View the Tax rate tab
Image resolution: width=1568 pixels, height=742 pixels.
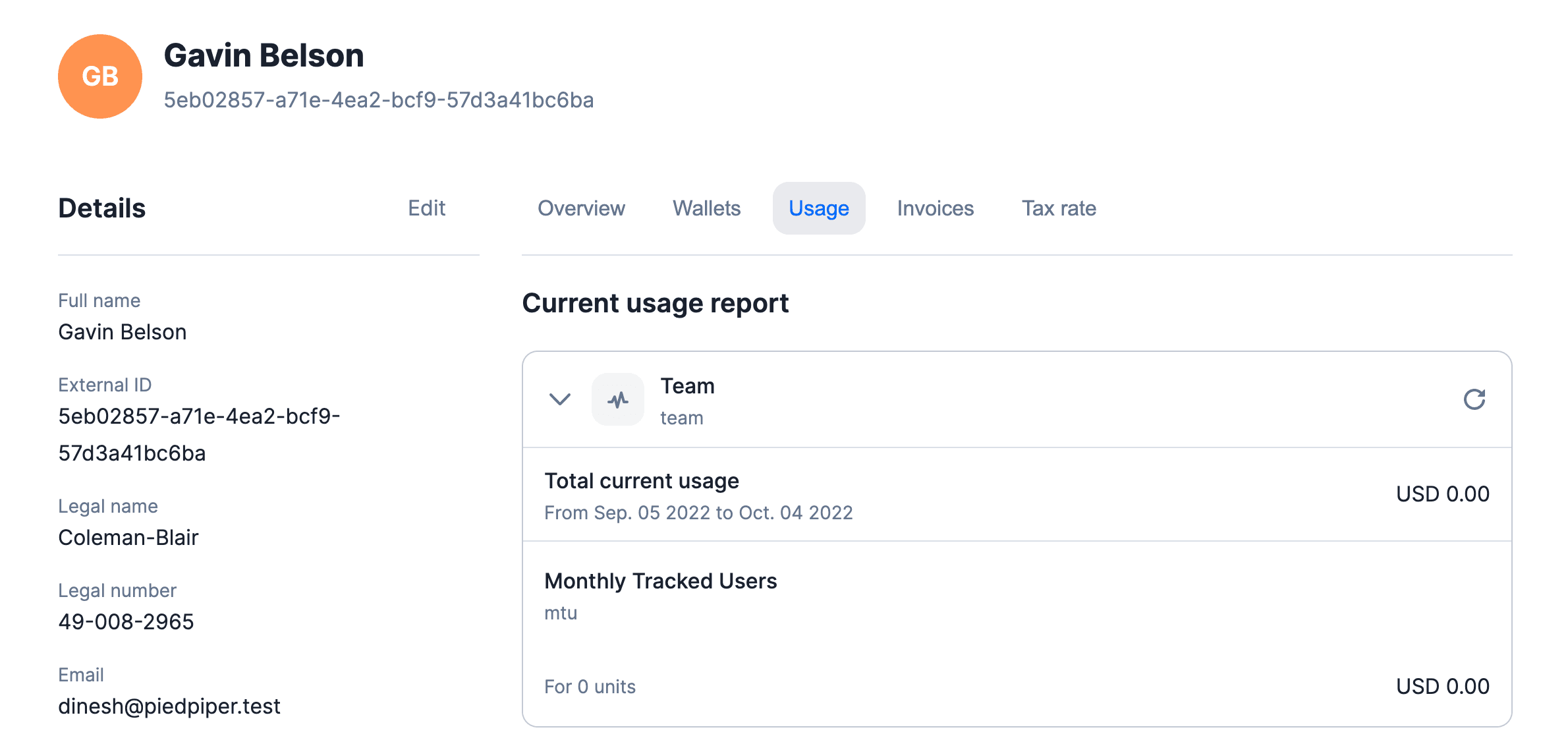tap(1058, 208)
